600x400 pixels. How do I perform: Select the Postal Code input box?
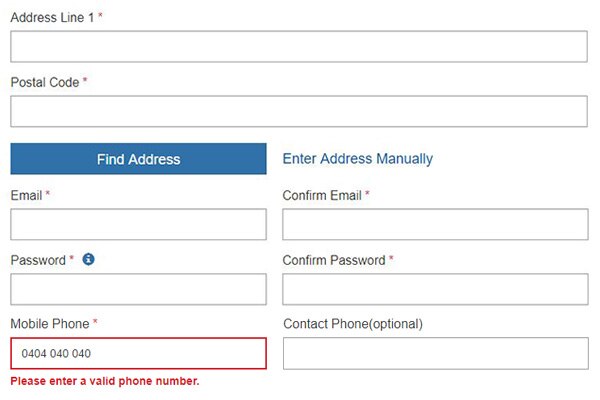click(x=299, y=111)
